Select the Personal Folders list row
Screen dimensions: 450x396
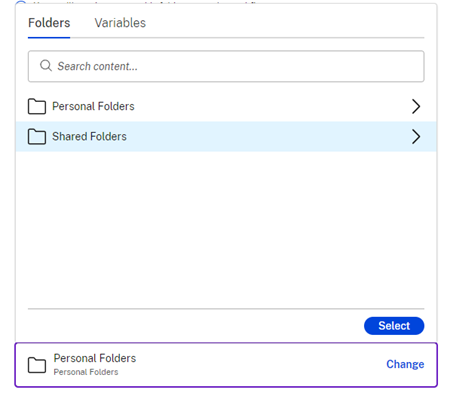pos(226,106)
